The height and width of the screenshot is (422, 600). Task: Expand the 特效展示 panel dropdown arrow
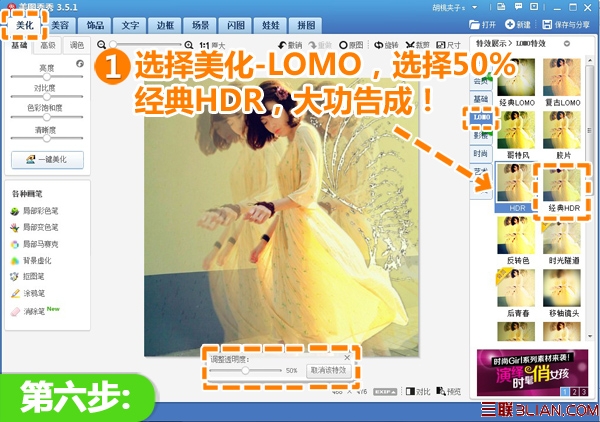(567, 44)
